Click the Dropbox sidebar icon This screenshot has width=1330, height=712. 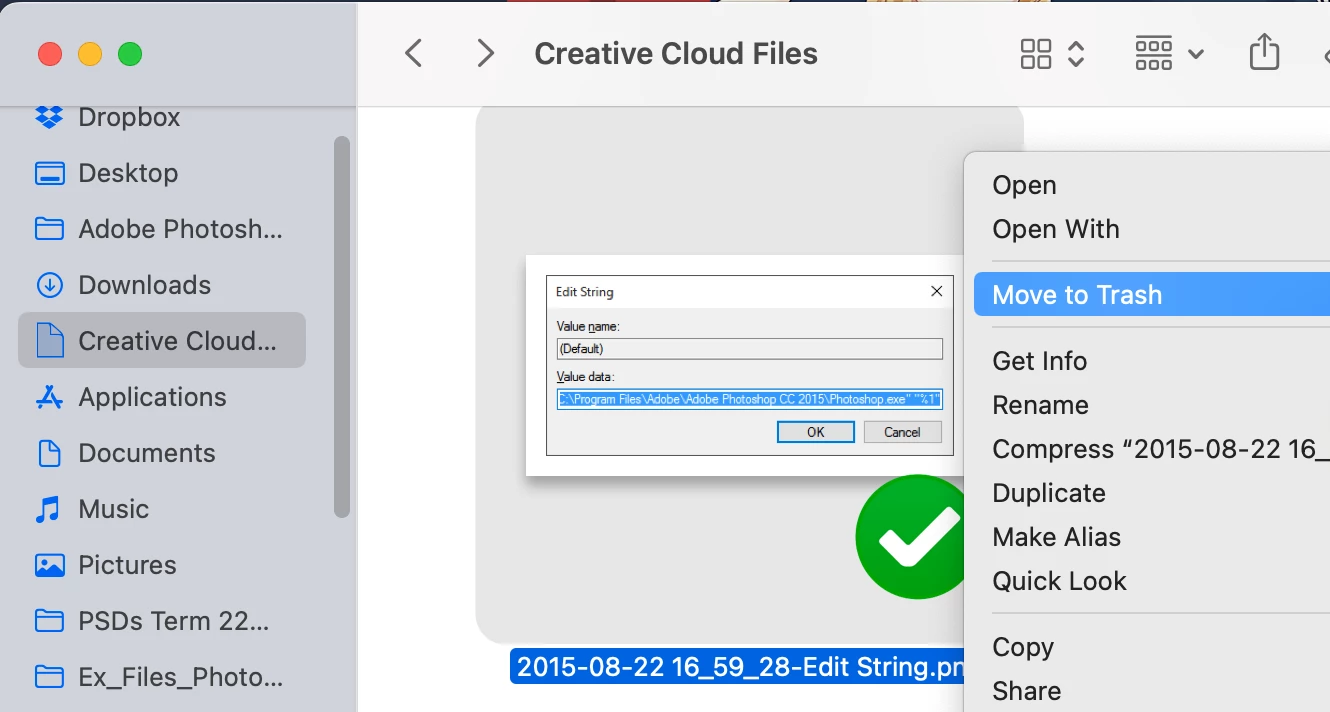coord(49,117)
